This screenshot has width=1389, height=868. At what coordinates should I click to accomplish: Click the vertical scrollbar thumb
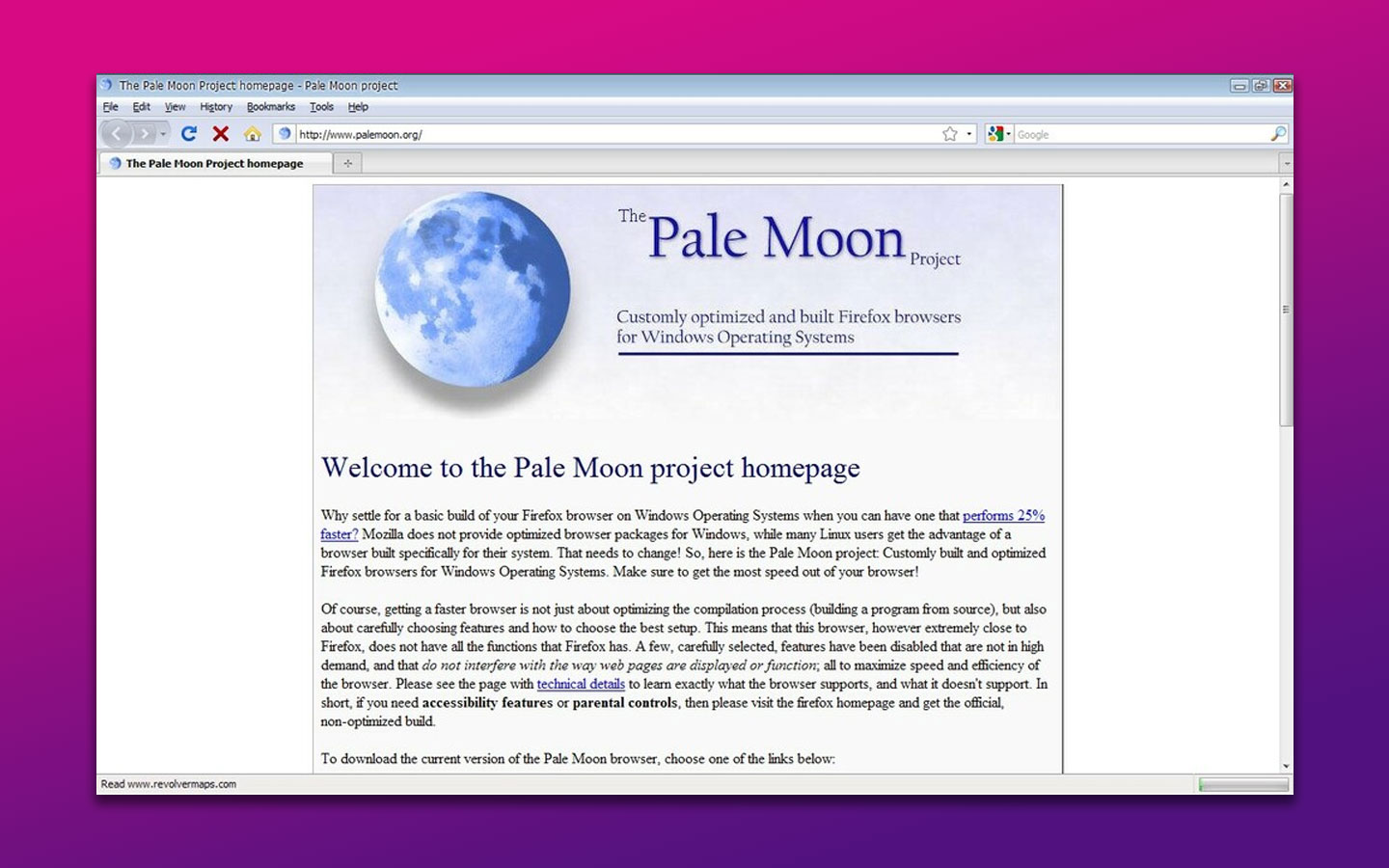pyautogui.click(x=1286, y=310)
